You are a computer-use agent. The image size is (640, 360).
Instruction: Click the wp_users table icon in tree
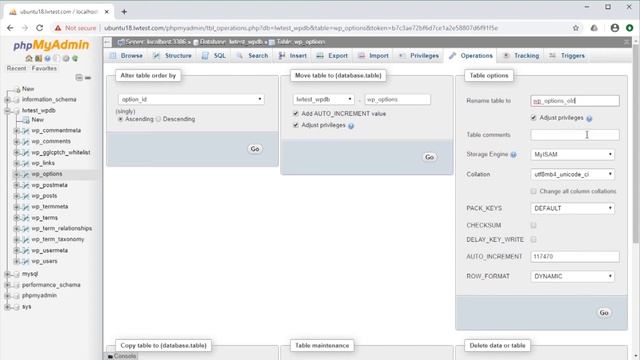[x=26, y=261]
